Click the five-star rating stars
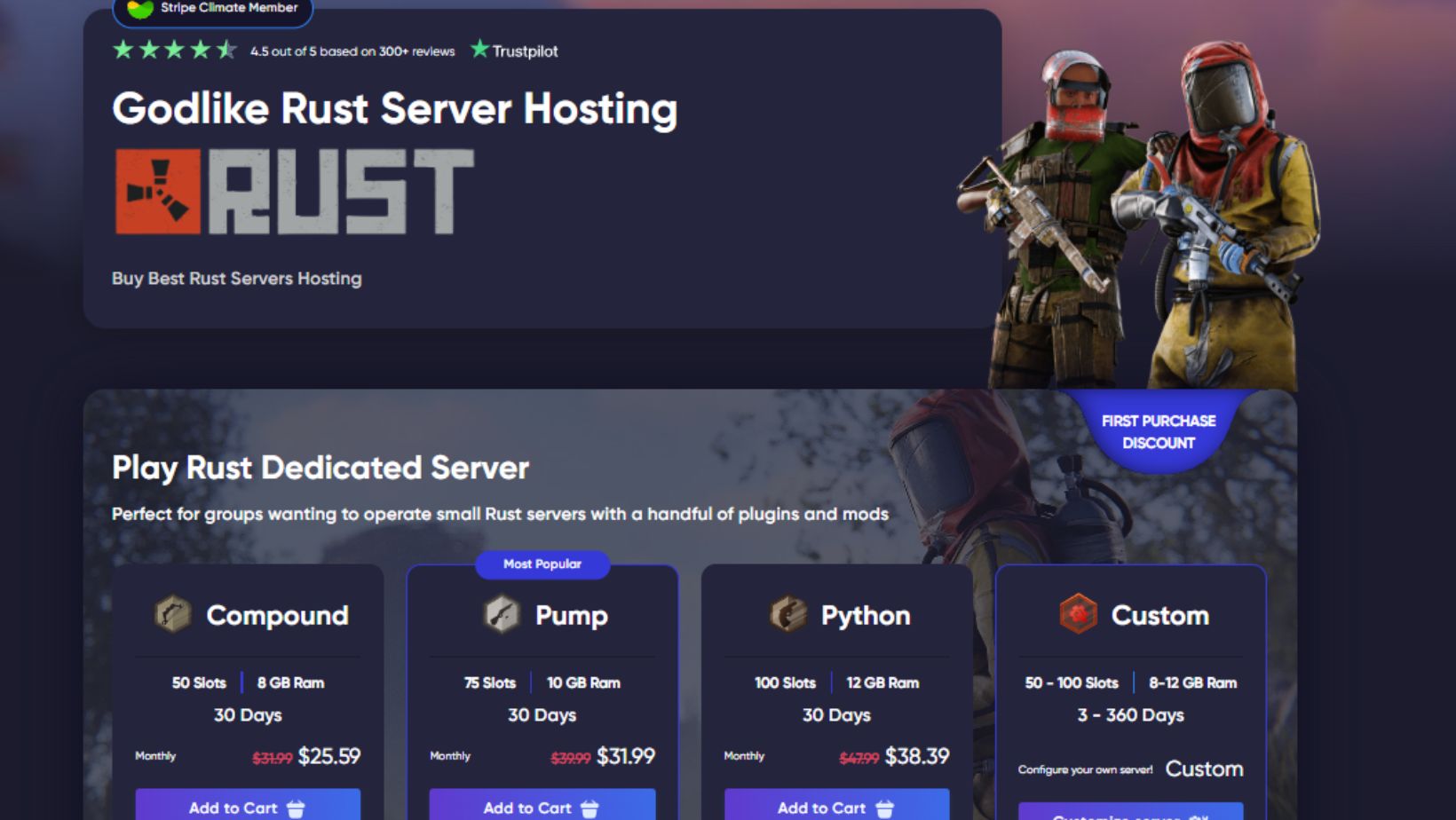 [174, 51]
